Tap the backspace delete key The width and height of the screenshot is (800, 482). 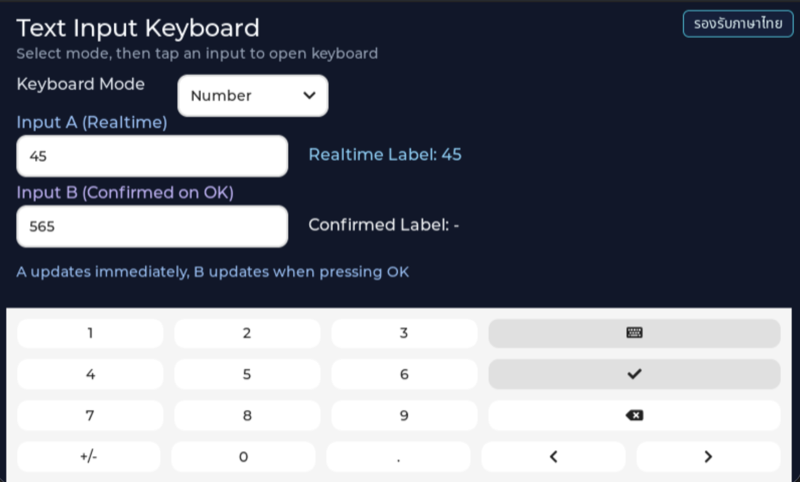(x=634, y=415)
